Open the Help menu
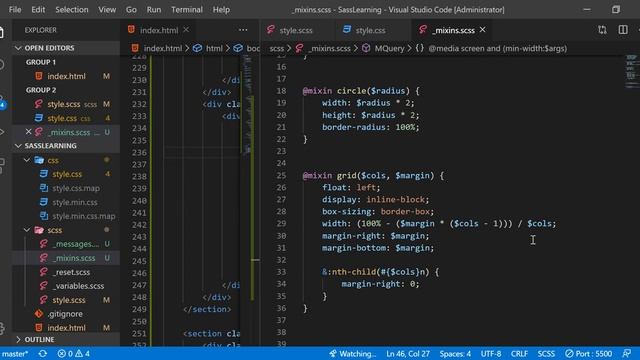The width and height of the screenshot is (640, 360). tap(221, 9)
